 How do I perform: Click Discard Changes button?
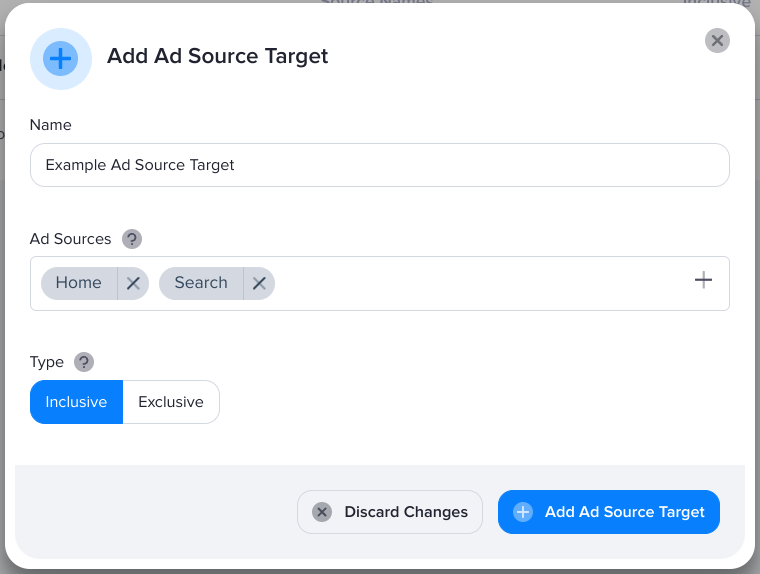390,512
